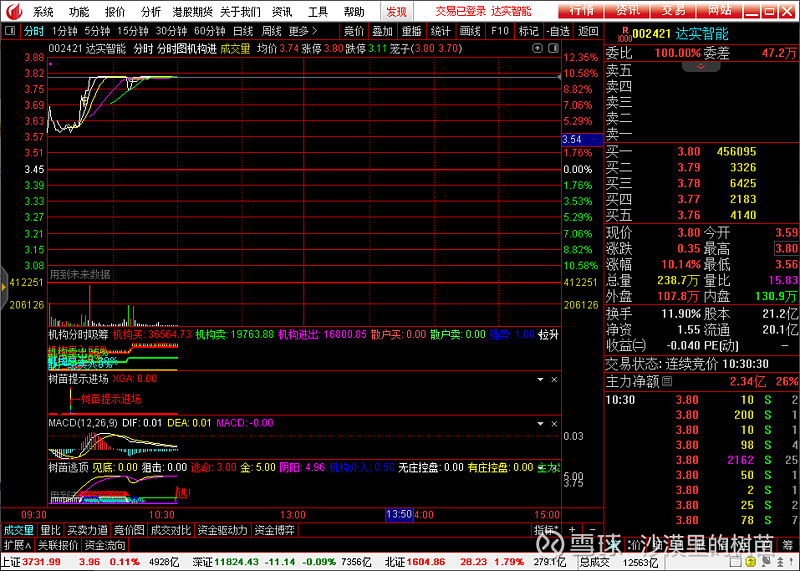Image resolution: width=800 pixels, height=571 pixels.
Task: Click the 统计 statistics button
Action: pyautogui.click(x=440, y=31)
